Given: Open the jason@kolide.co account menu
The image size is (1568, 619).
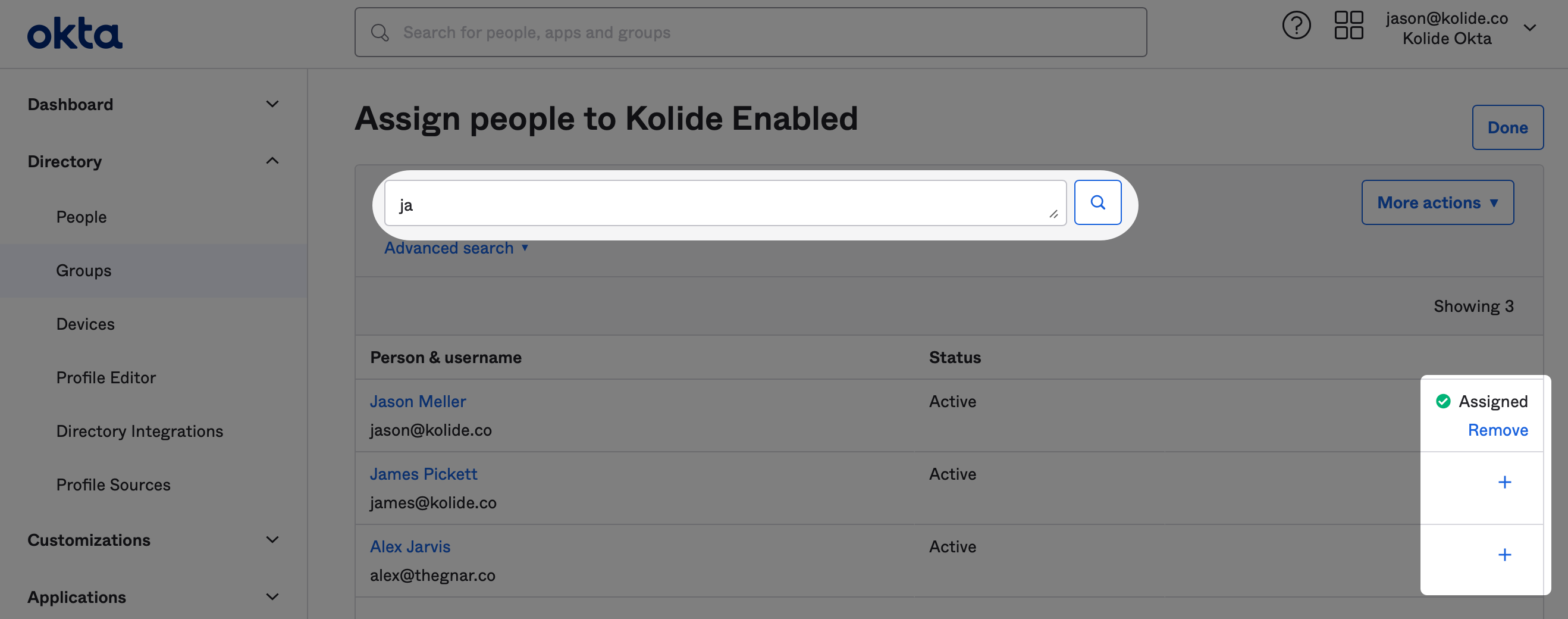Looking at the screenshot, I should [1529, 28].
